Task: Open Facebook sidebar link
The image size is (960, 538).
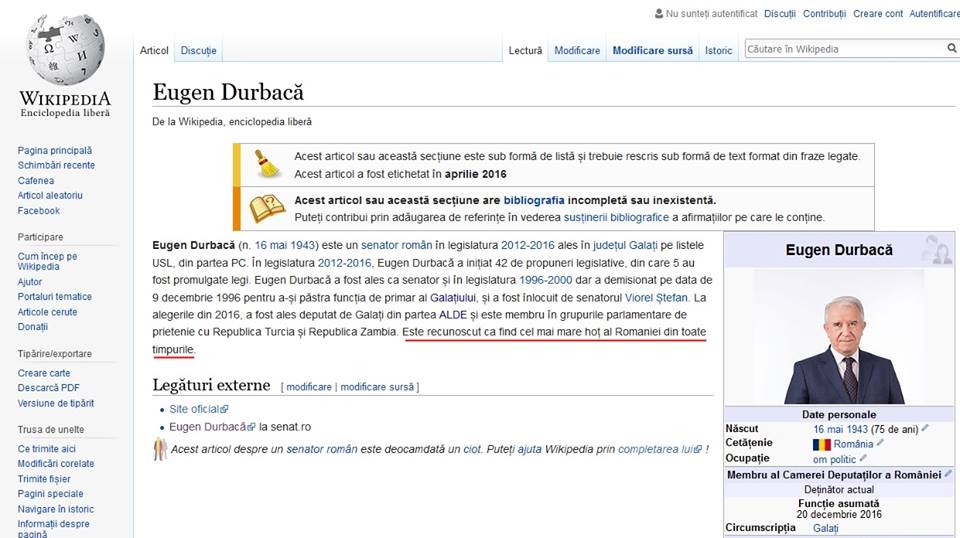Action: point(39,211)
